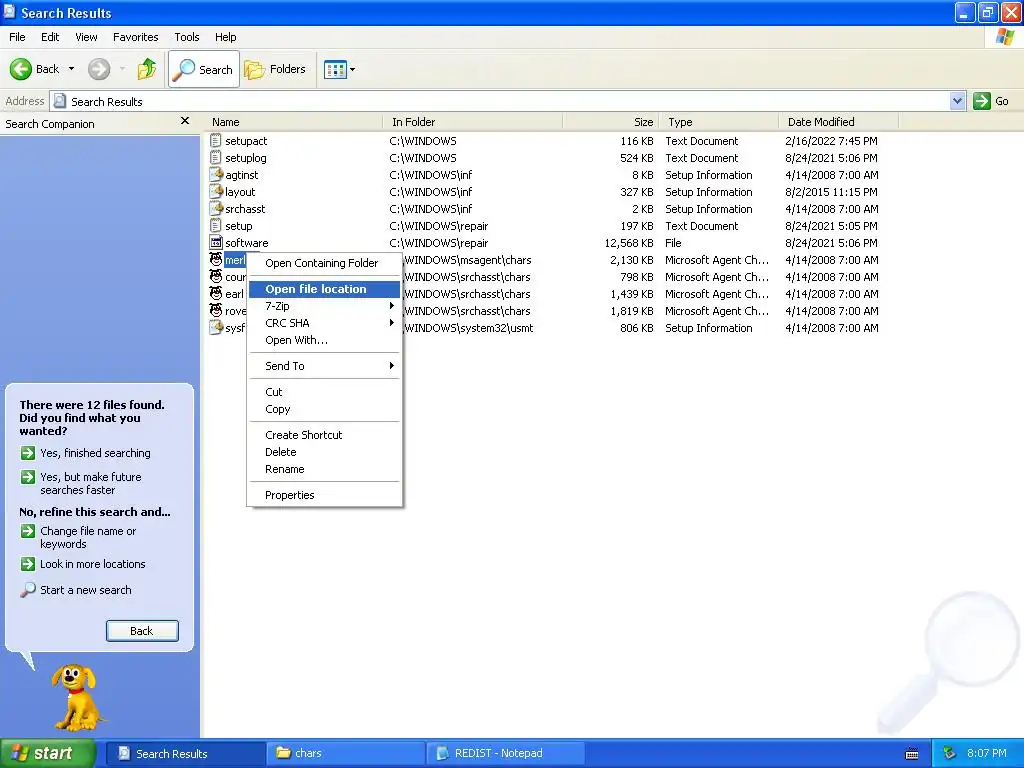Select the merlin agent character icon

[x=216, y=259]
